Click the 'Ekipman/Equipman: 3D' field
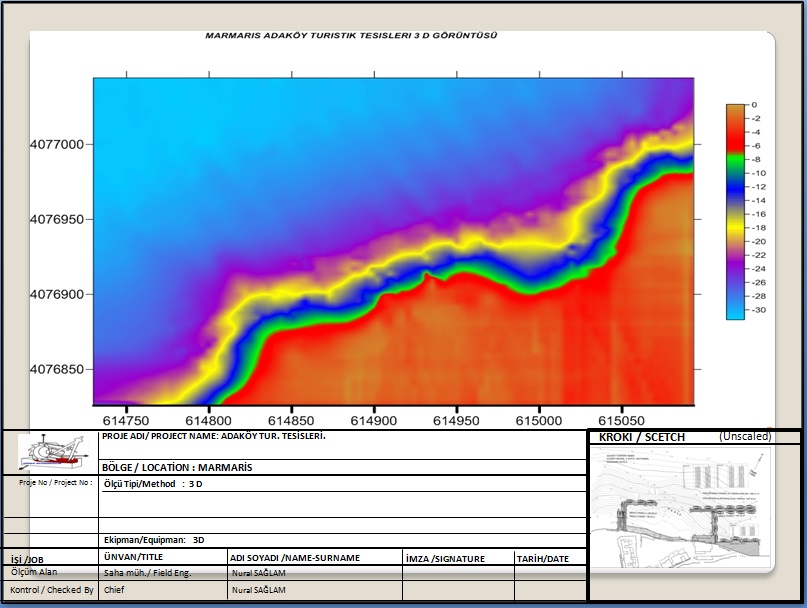The width and height of the screenshot is (807, 608). coord(154,539)
